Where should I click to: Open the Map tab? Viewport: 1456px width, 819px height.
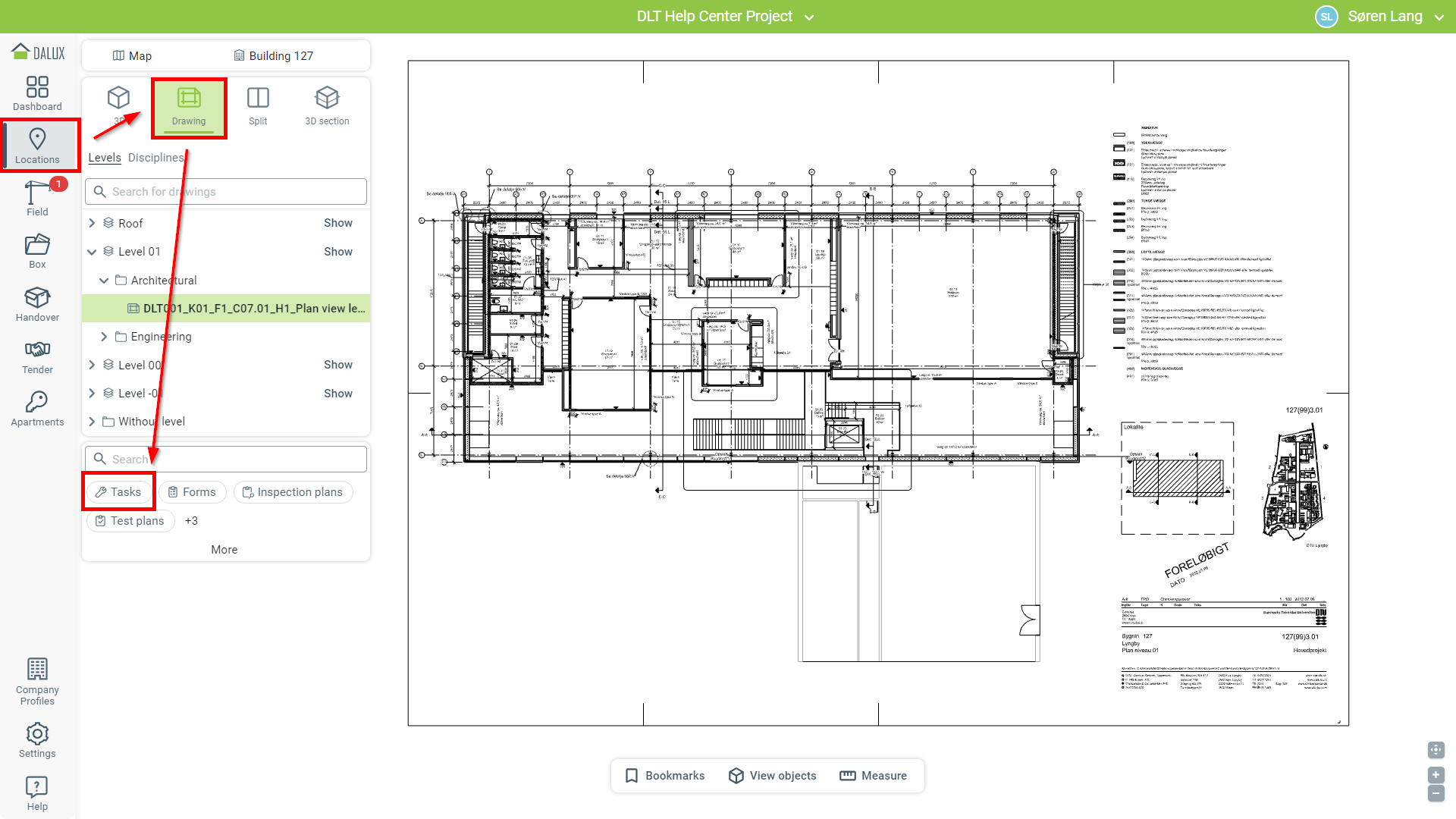click(132, 55)
